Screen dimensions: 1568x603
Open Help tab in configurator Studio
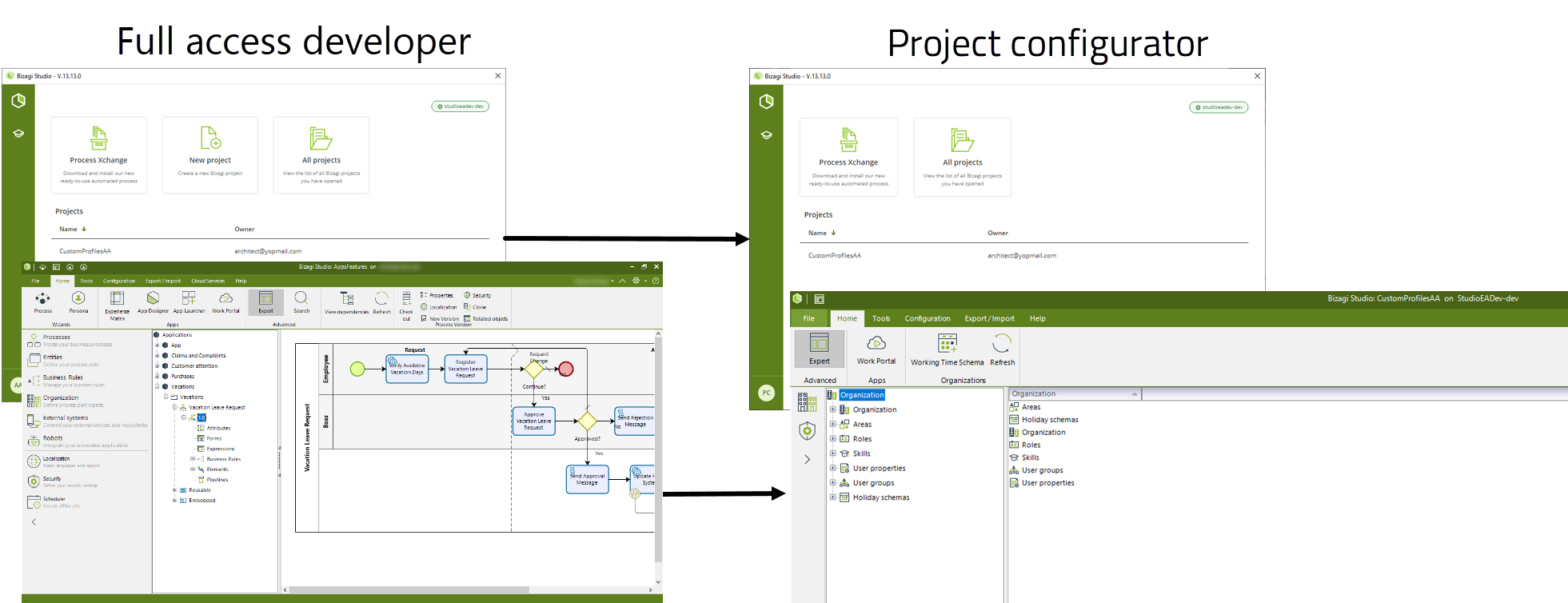coord(1037,318)
